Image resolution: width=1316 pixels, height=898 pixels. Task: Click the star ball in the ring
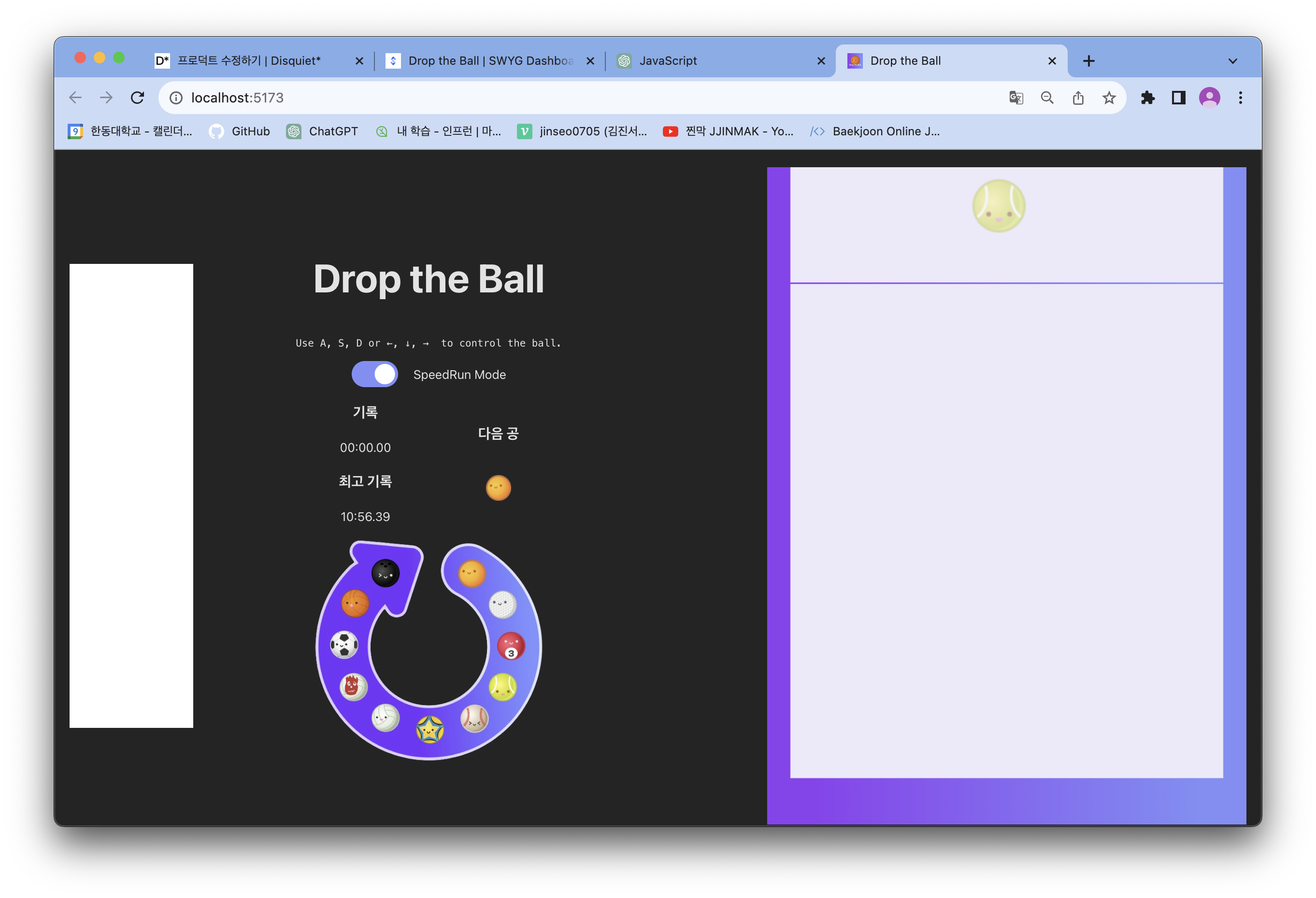tap(430, 729)
